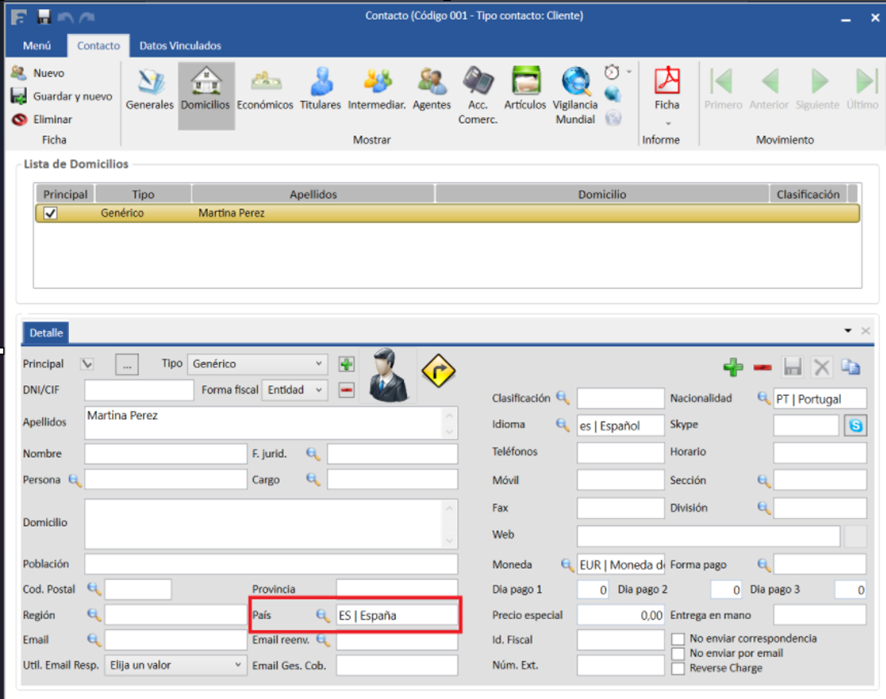Open the Artículos section

525,89
